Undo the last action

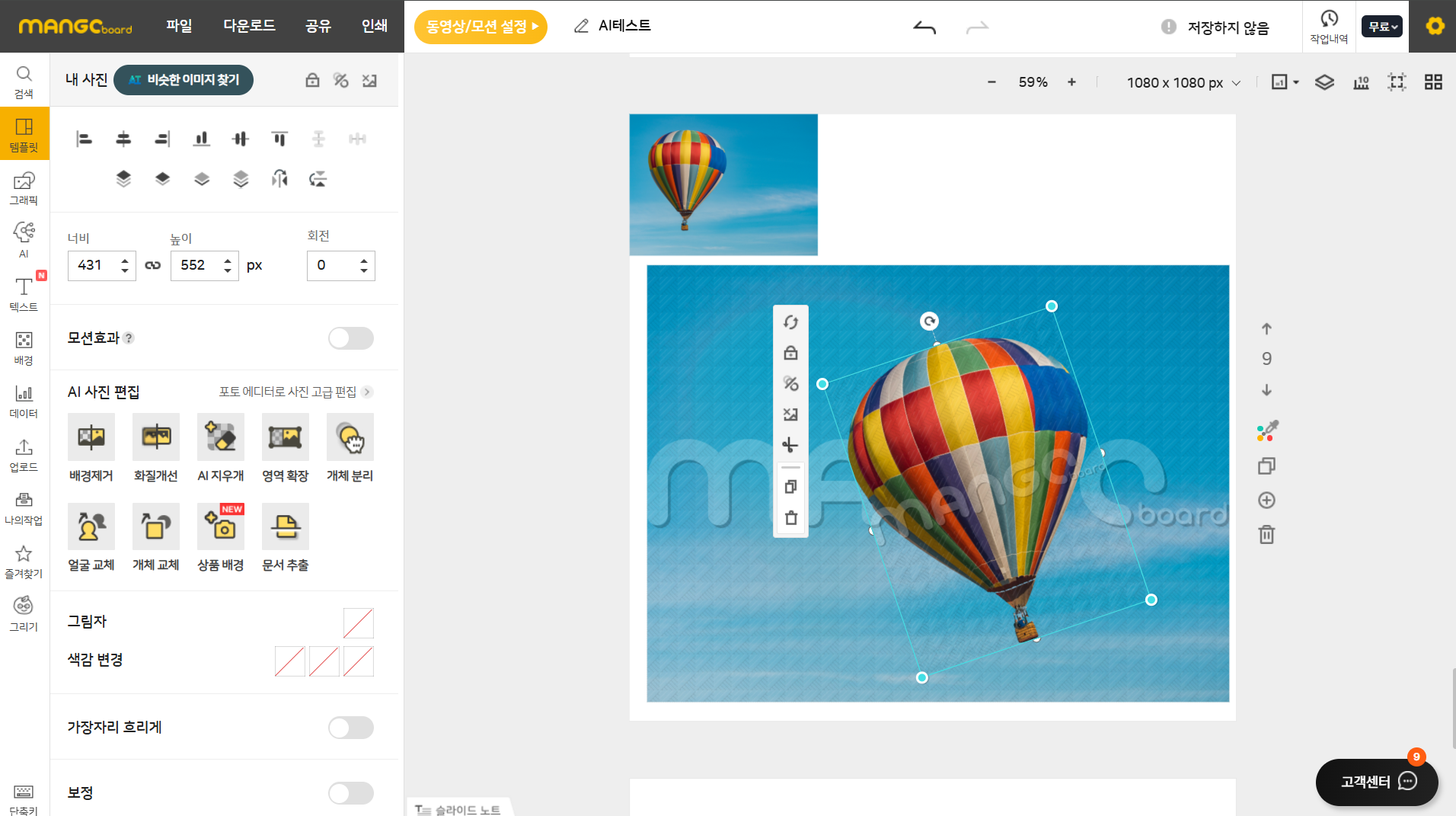coord(924,27)
